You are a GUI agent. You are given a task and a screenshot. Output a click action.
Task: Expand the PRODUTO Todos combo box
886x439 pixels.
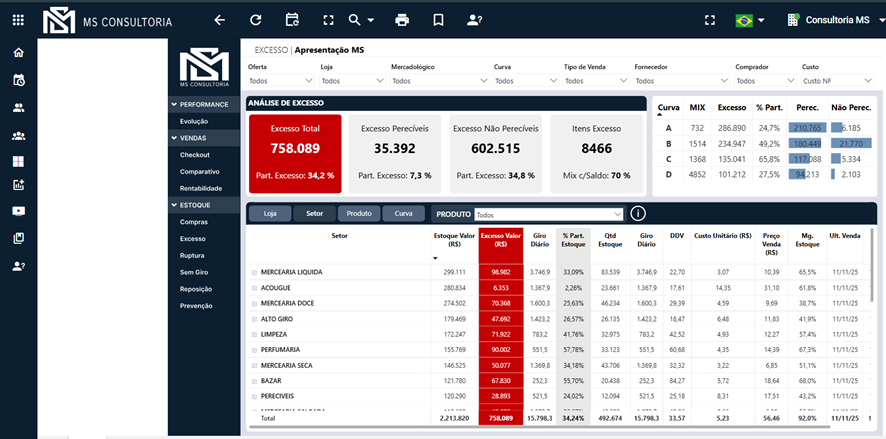click(550, 214)
